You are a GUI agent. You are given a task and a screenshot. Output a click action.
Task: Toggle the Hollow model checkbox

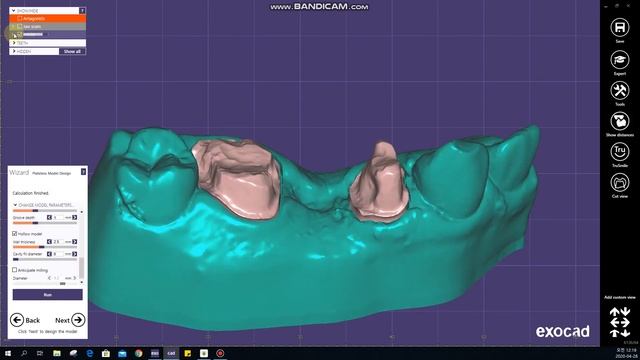click(x=15, y=233)
